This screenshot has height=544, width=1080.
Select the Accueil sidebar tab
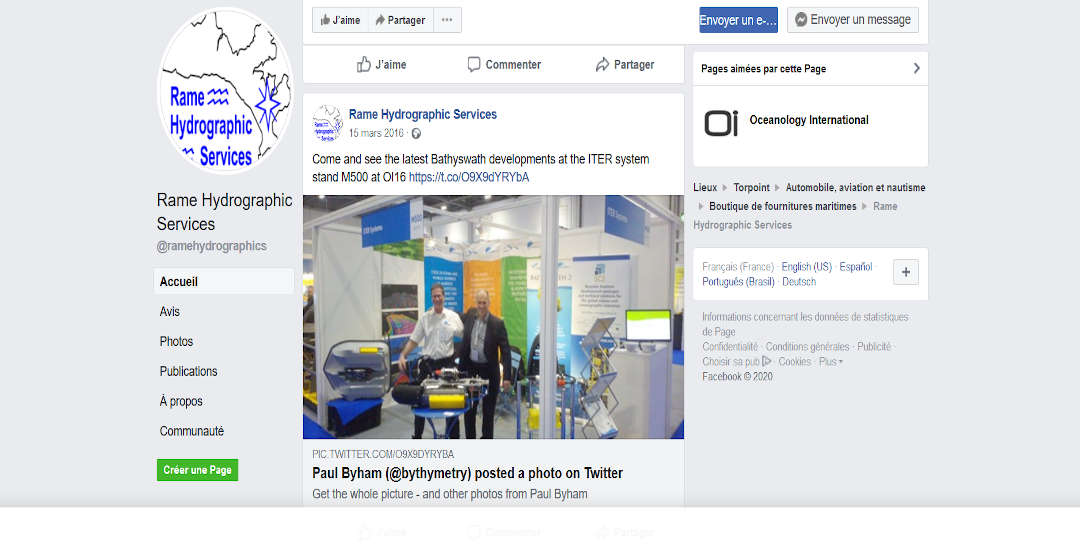coord(224,282)
